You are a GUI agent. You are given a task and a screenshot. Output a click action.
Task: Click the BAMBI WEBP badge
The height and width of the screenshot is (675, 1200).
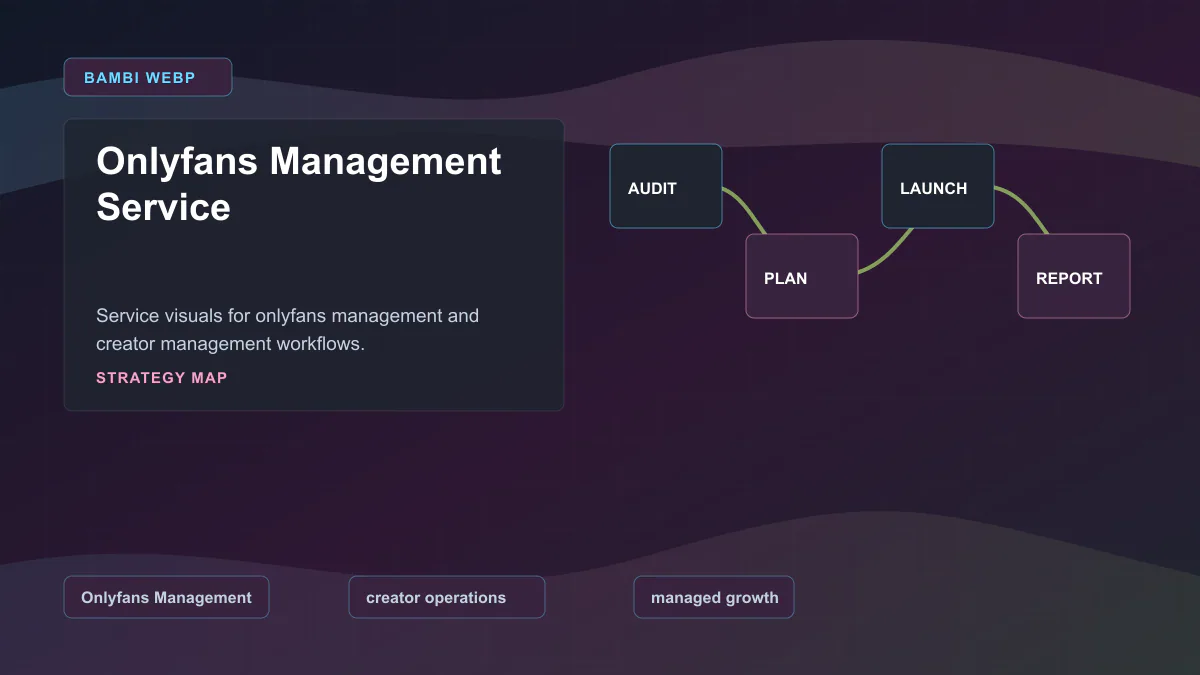148,77
